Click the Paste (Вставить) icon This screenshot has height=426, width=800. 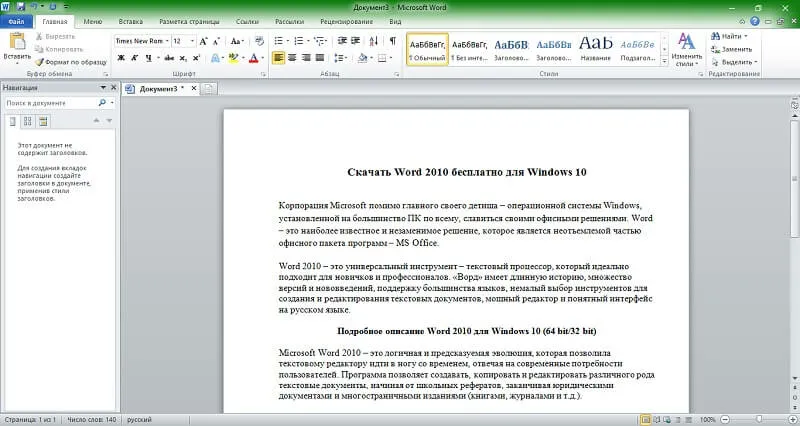pos(17,42)
